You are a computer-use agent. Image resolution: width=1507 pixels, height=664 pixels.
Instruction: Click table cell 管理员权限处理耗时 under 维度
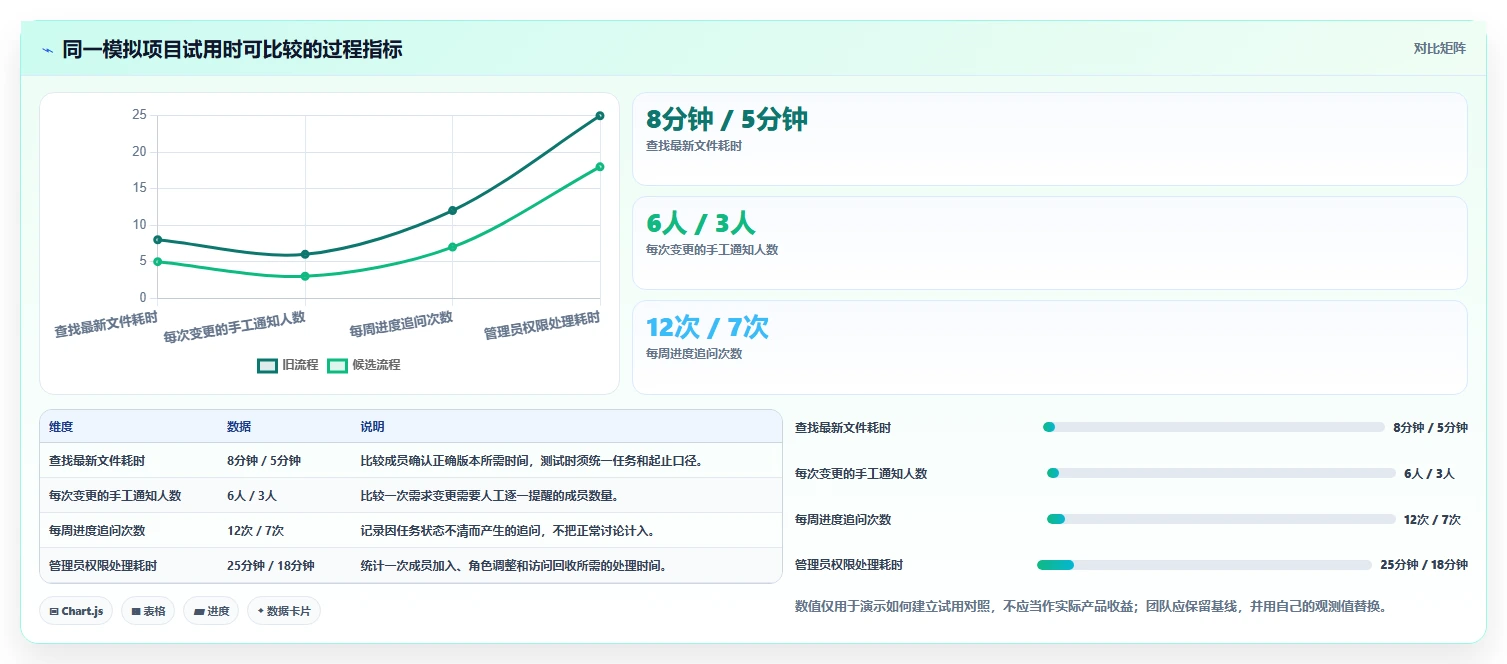coord(103,566)
